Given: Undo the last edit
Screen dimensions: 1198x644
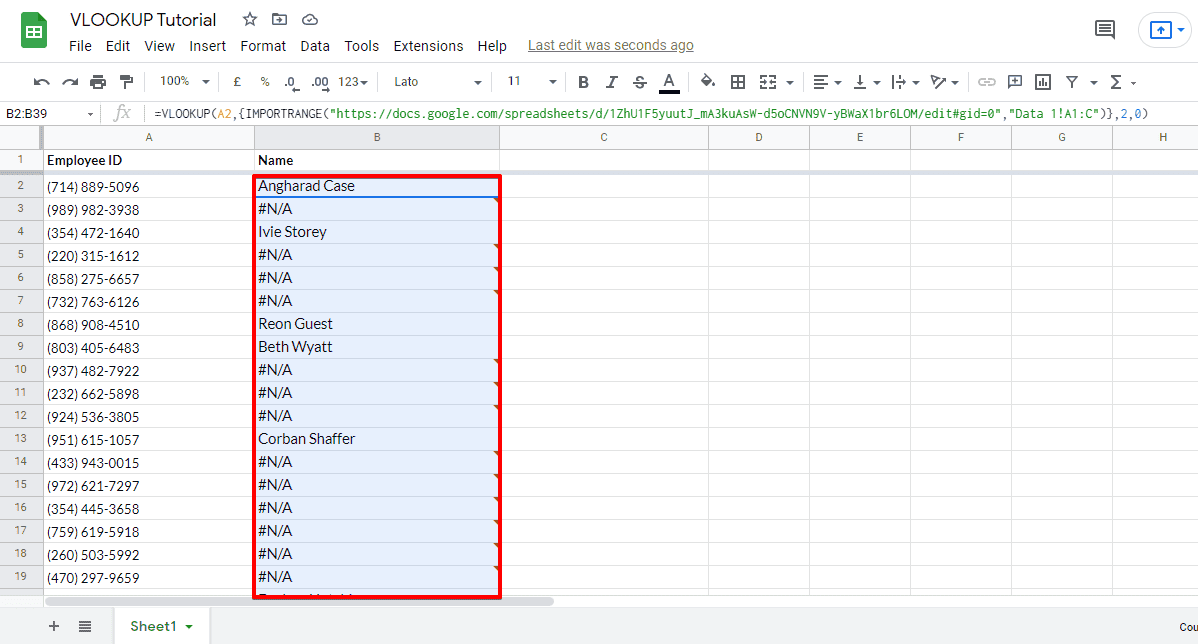Looking at the screenshot, I should [x=40, y=81].
